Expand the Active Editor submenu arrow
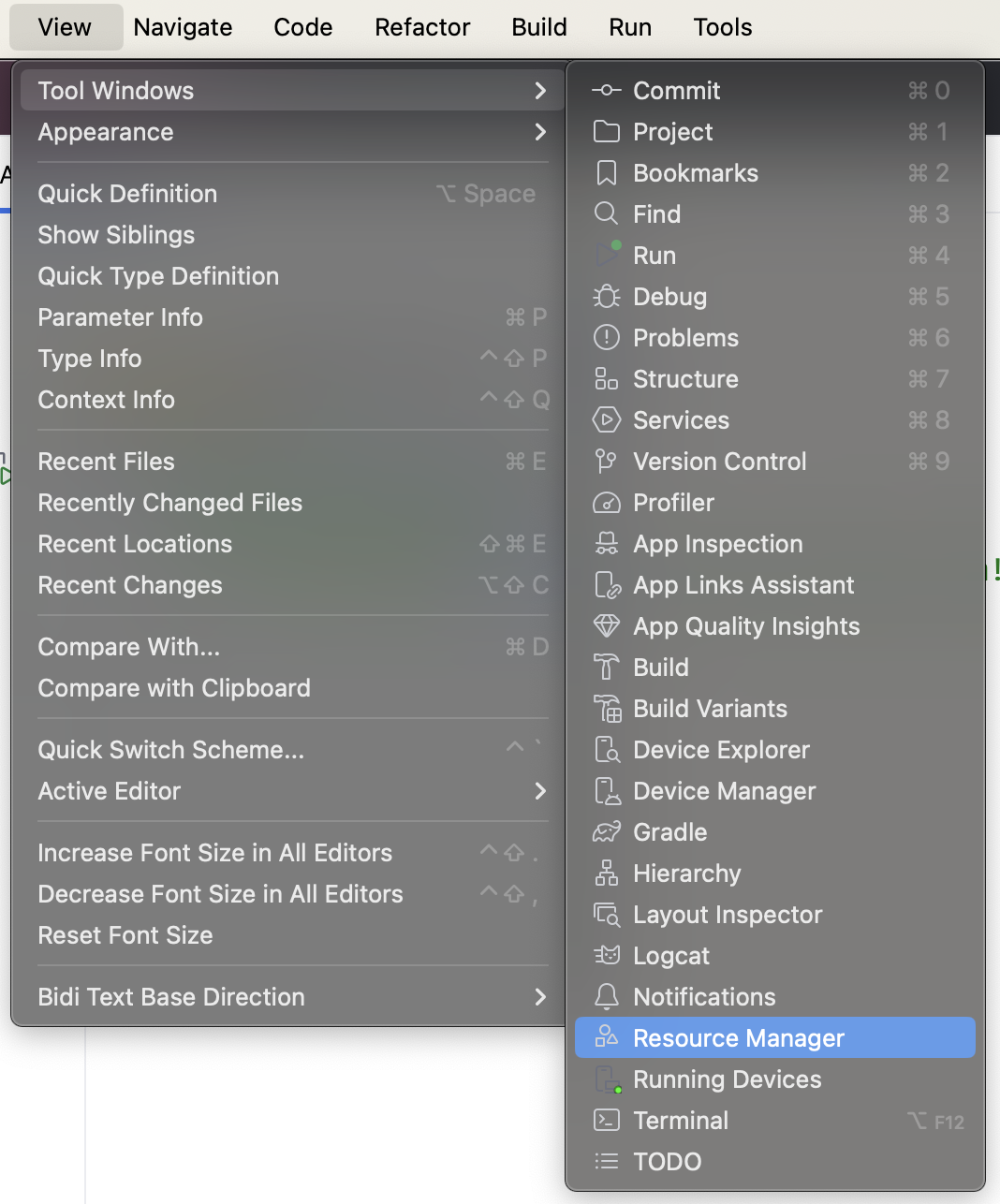Image resolution: width=1000 pixels, height=1204 pixels. coord(539,791)
